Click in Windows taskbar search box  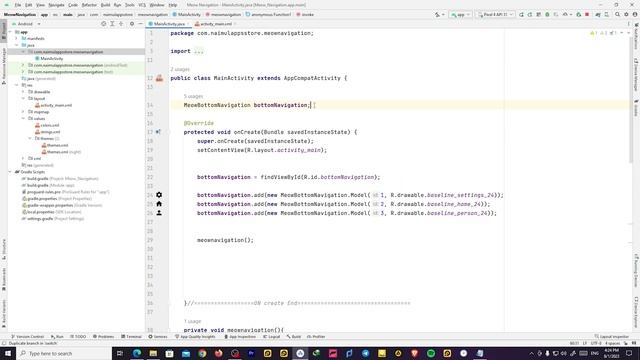64,353
